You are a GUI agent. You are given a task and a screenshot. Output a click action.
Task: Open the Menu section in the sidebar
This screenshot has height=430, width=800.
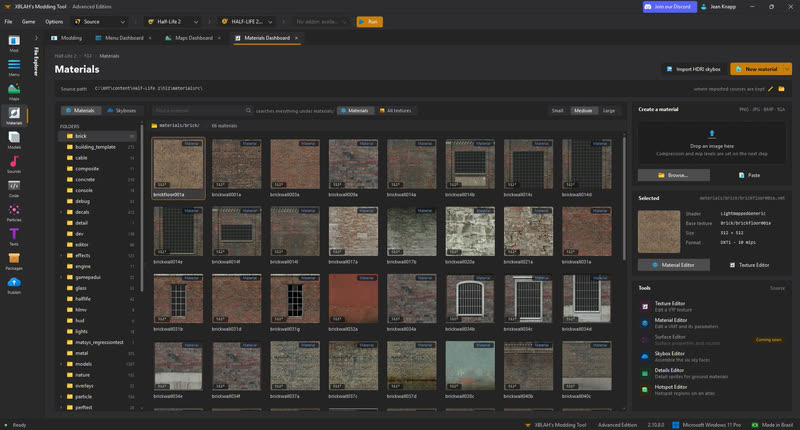[14, 67]
